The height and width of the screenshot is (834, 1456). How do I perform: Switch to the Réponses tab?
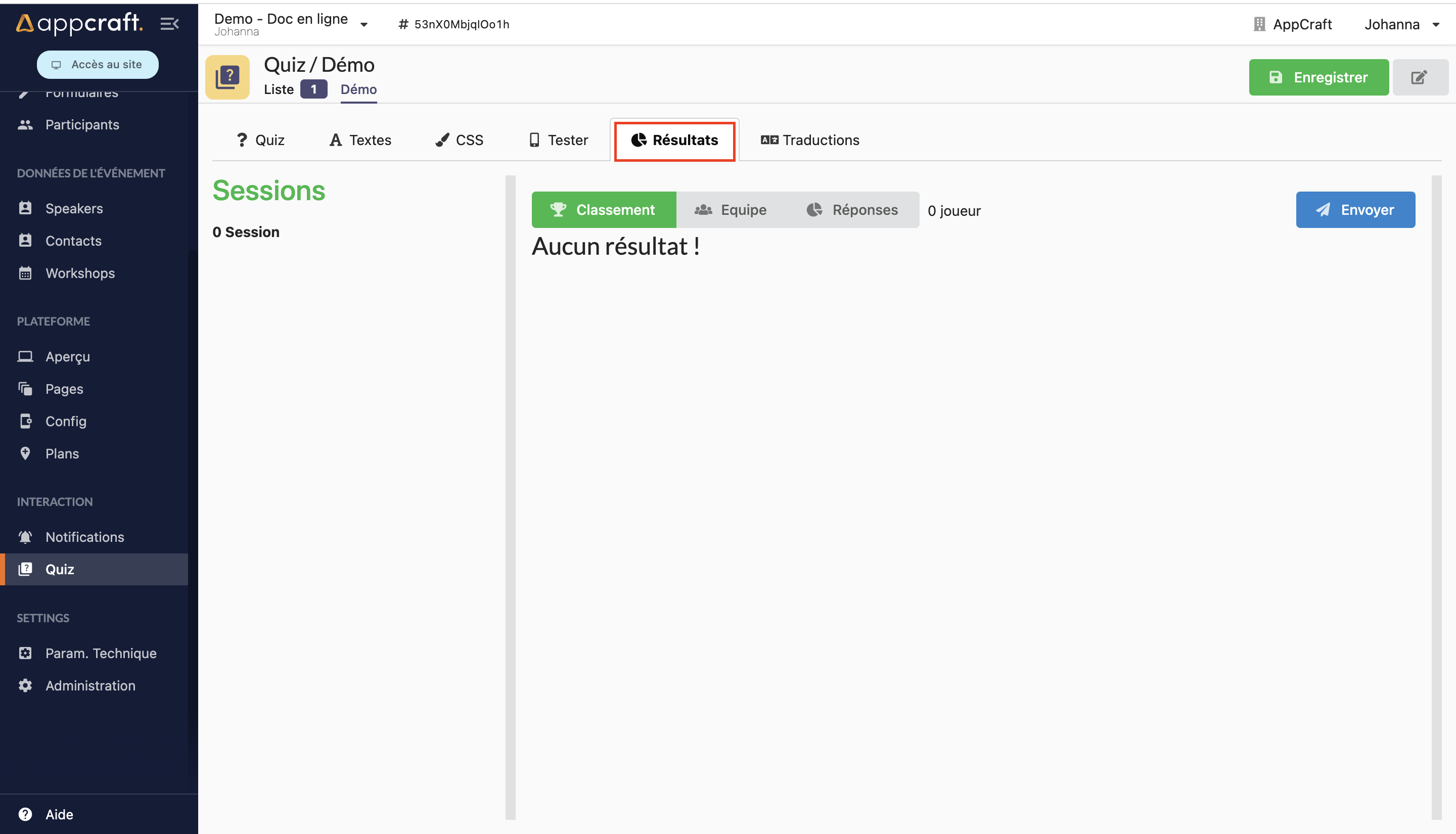tap(852, 209)
